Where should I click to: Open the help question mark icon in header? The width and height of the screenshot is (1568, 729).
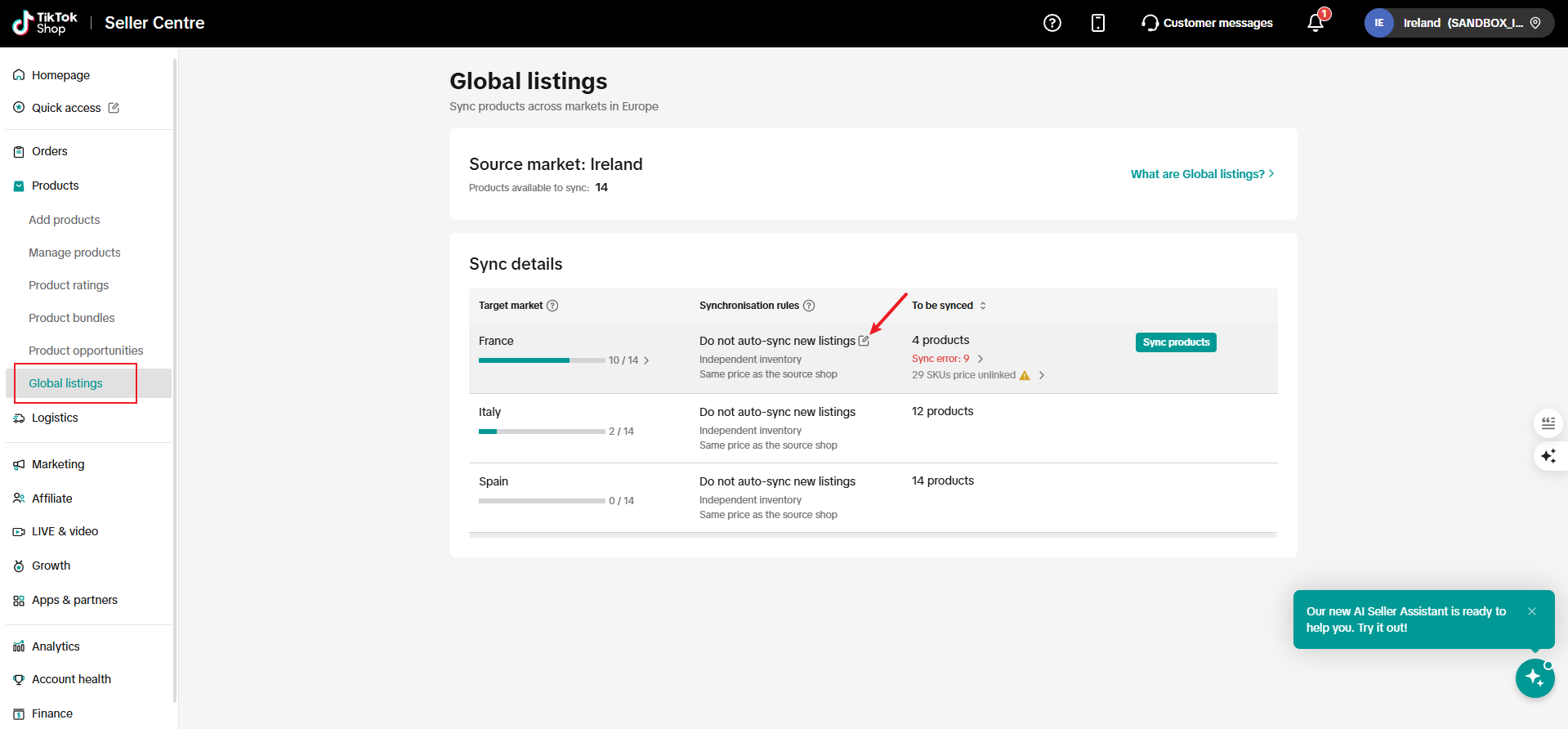point(1052,23)
